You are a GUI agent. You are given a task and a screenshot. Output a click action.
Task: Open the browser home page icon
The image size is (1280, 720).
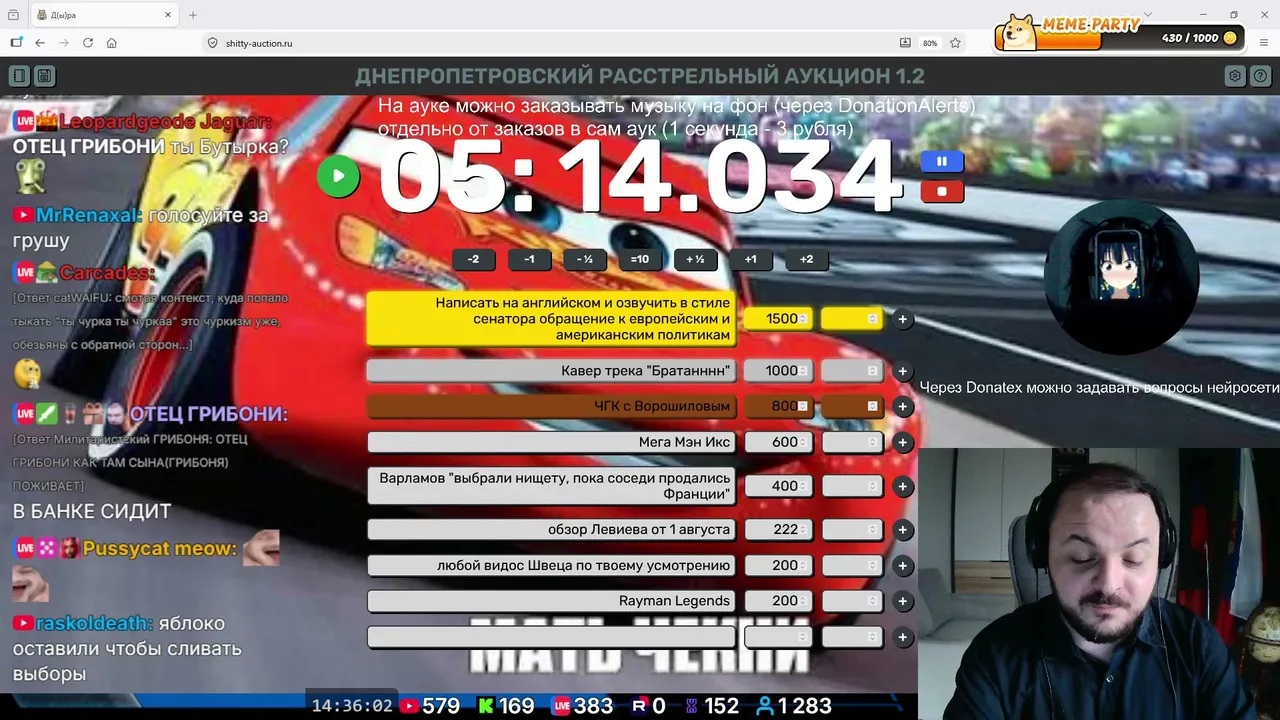click(112, 43)
